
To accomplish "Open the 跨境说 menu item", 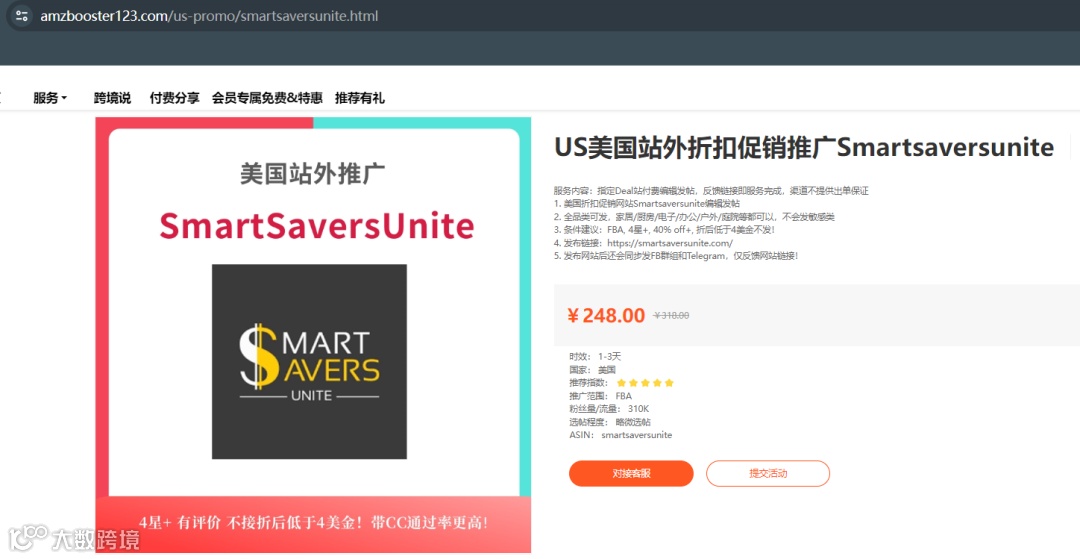I will coord(112,98).
